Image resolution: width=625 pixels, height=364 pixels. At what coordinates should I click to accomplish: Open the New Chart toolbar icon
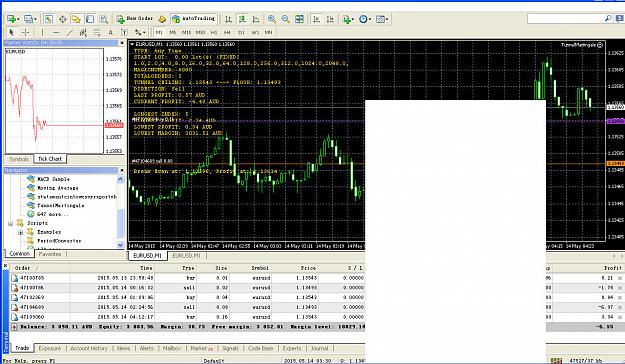[x=12, y=19]
